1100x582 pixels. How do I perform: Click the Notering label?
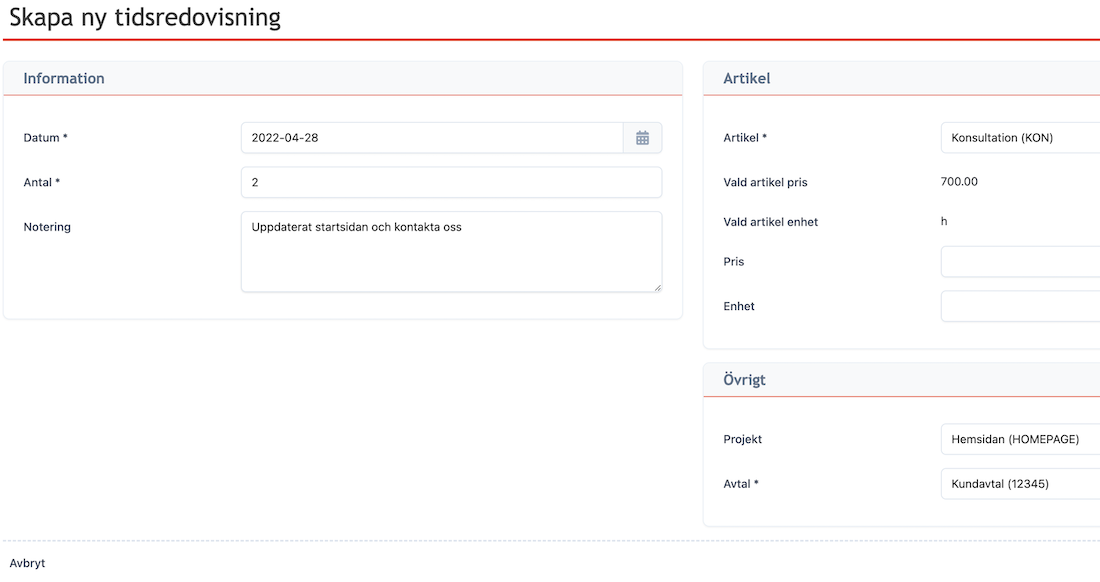pyautogui.click(x=47, y=227)
